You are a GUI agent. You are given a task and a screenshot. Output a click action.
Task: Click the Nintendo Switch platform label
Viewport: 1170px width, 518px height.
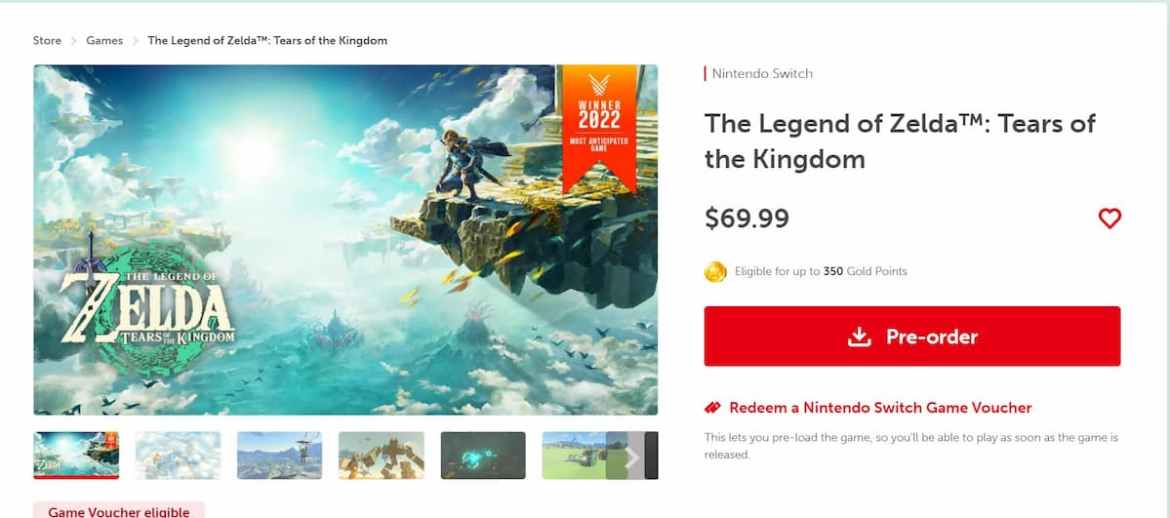762,73
